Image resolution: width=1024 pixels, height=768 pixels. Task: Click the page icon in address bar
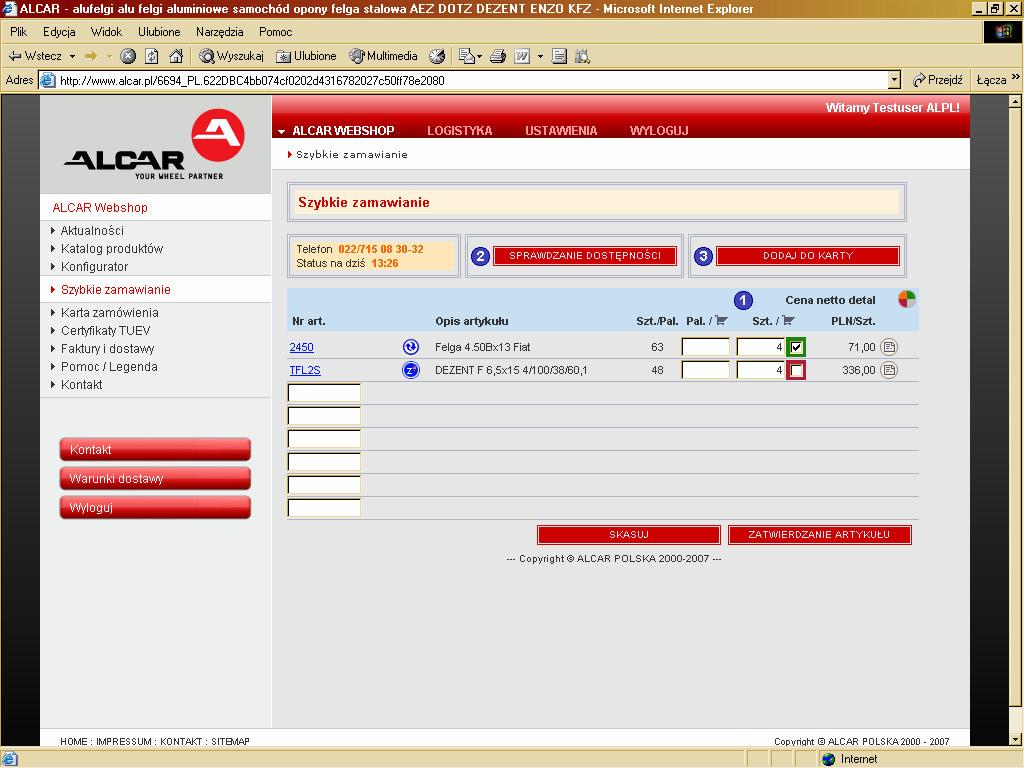click(x=48, y=80)
